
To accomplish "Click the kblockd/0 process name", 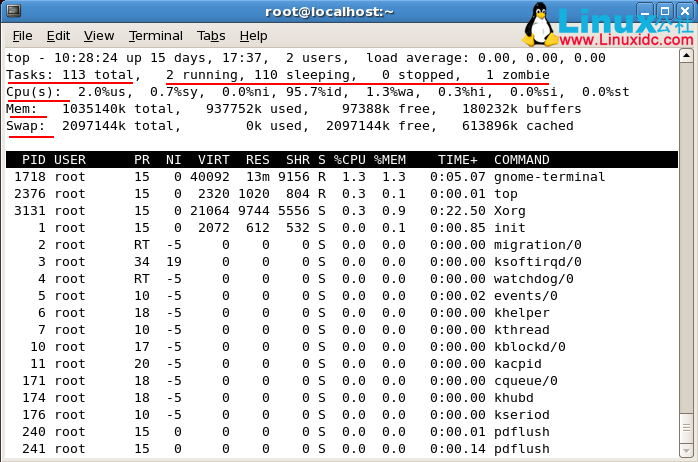I will 530,347.
